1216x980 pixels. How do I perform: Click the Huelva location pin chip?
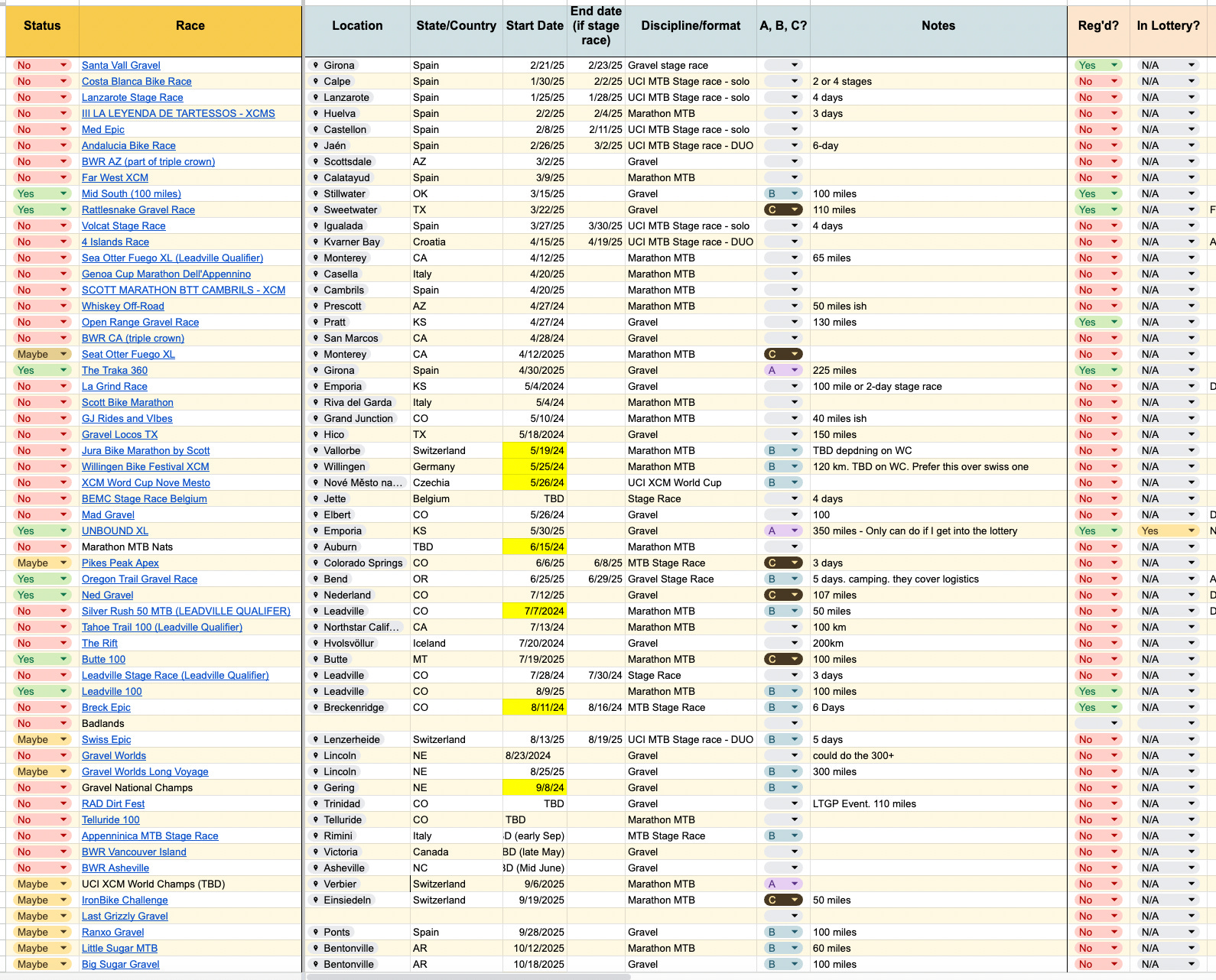333,113
